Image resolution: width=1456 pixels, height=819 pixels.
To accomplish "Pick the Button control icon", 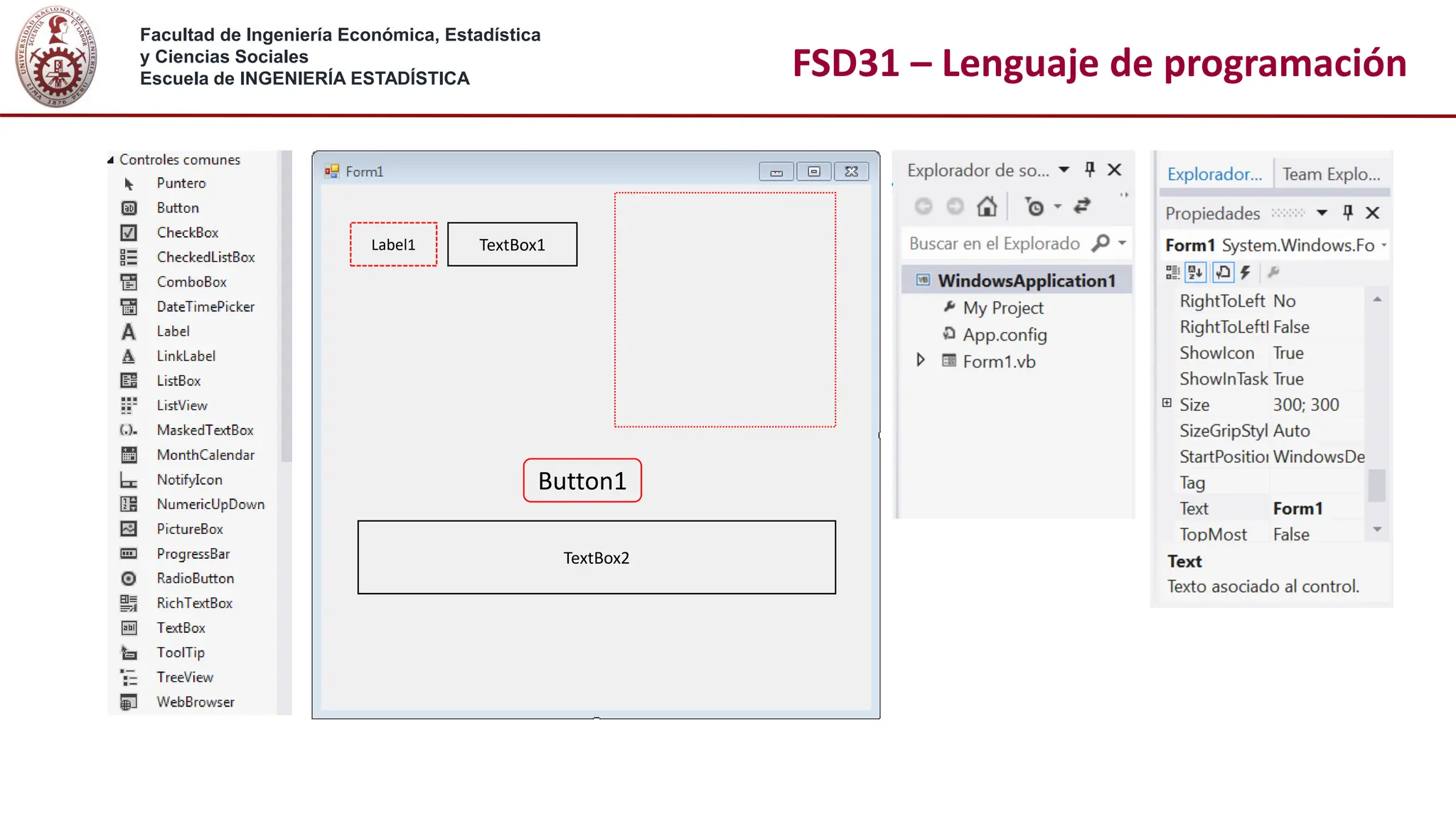I will pos(129,208).
